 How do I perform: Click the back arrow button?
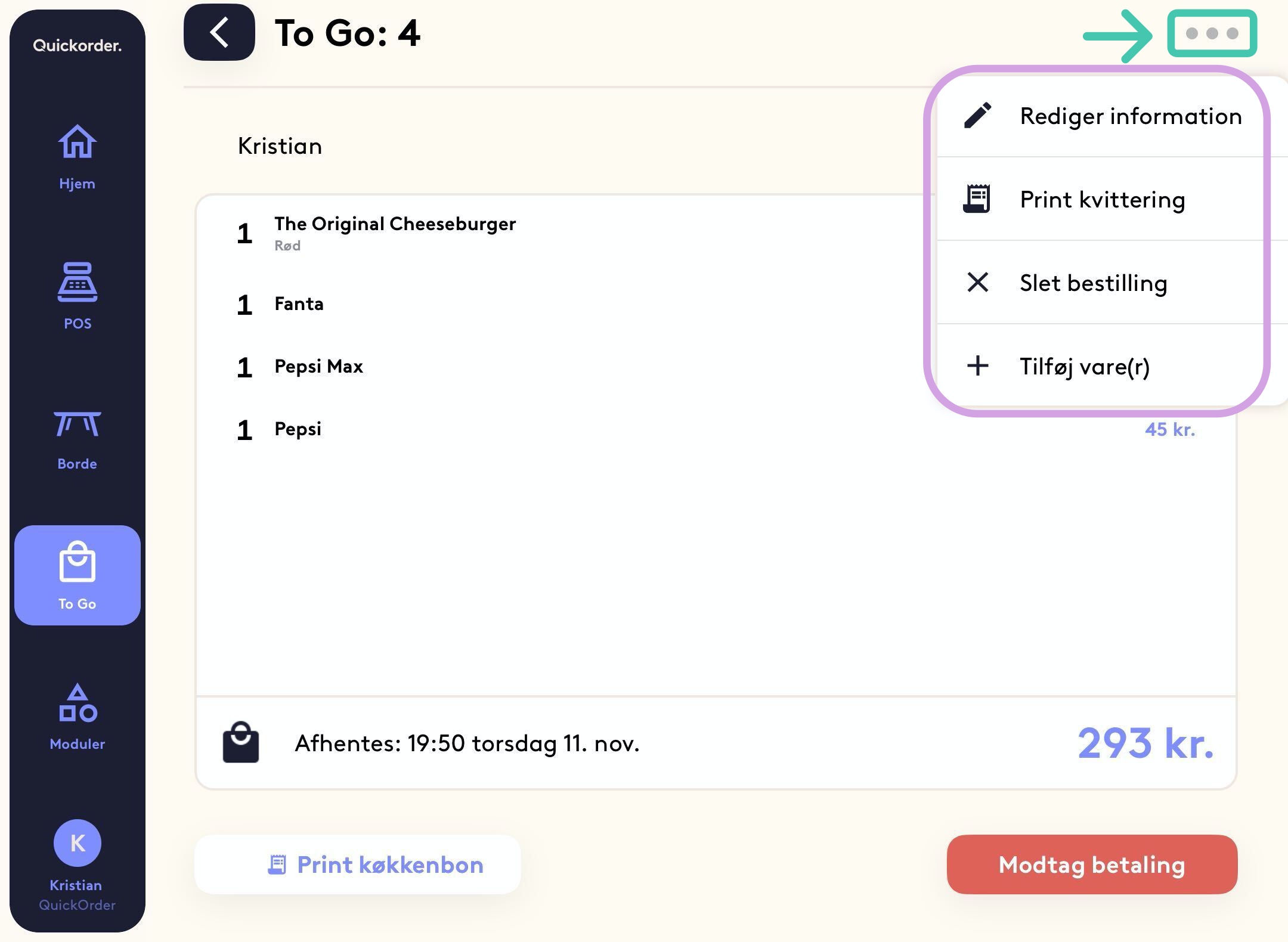pos(219,32)
